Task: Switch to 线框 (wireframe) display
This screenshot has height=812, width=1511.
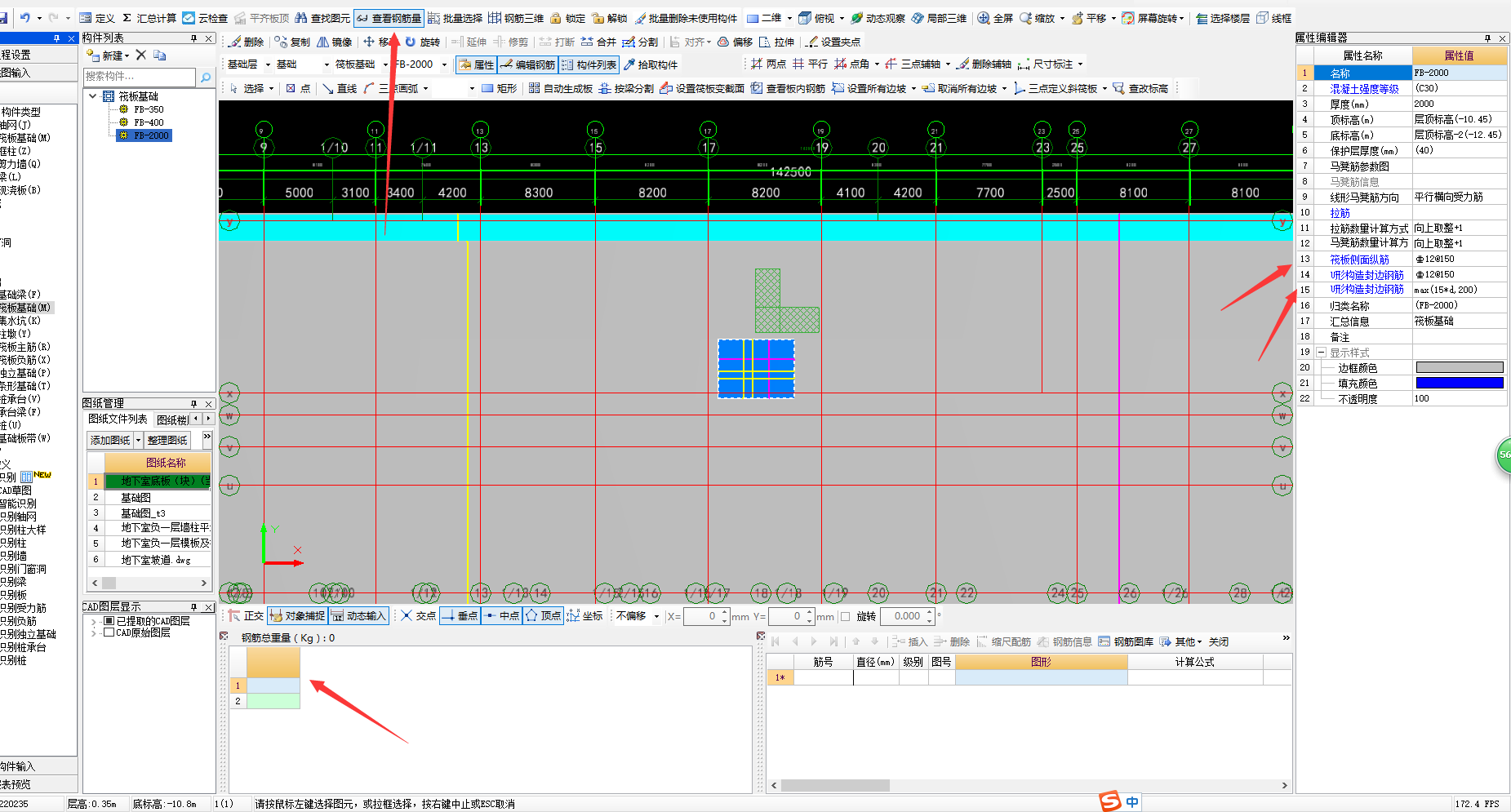Action: coord(1274,18)
